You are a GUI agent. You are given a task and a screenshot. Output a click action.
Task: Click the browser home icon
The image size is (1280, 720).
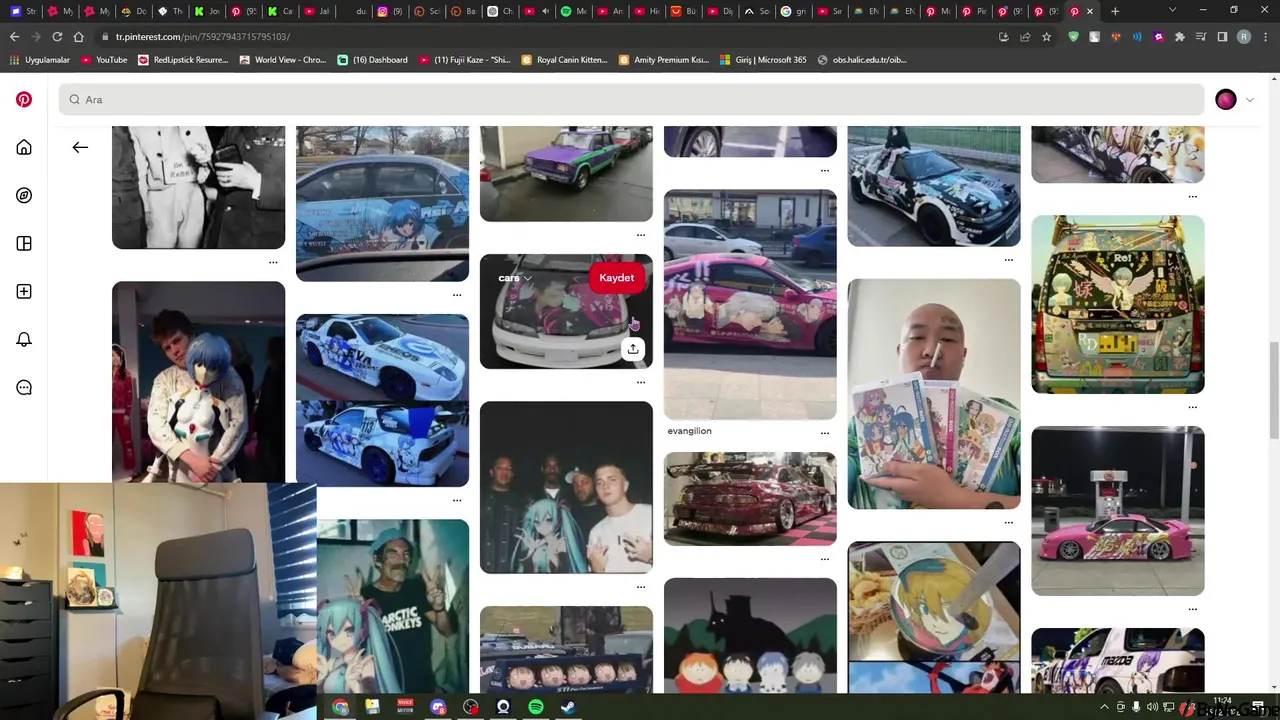point(78,36)
